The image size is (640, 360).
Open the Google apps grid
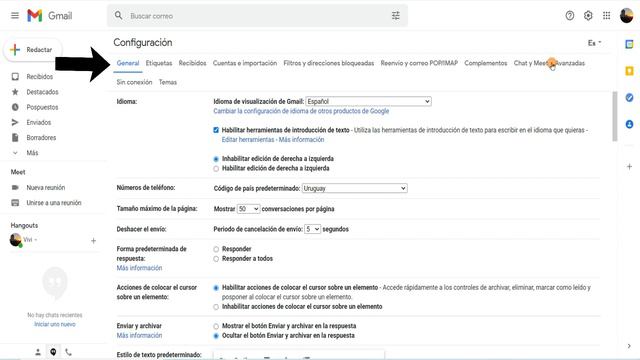pyautogui.click(x=607, y=16)
